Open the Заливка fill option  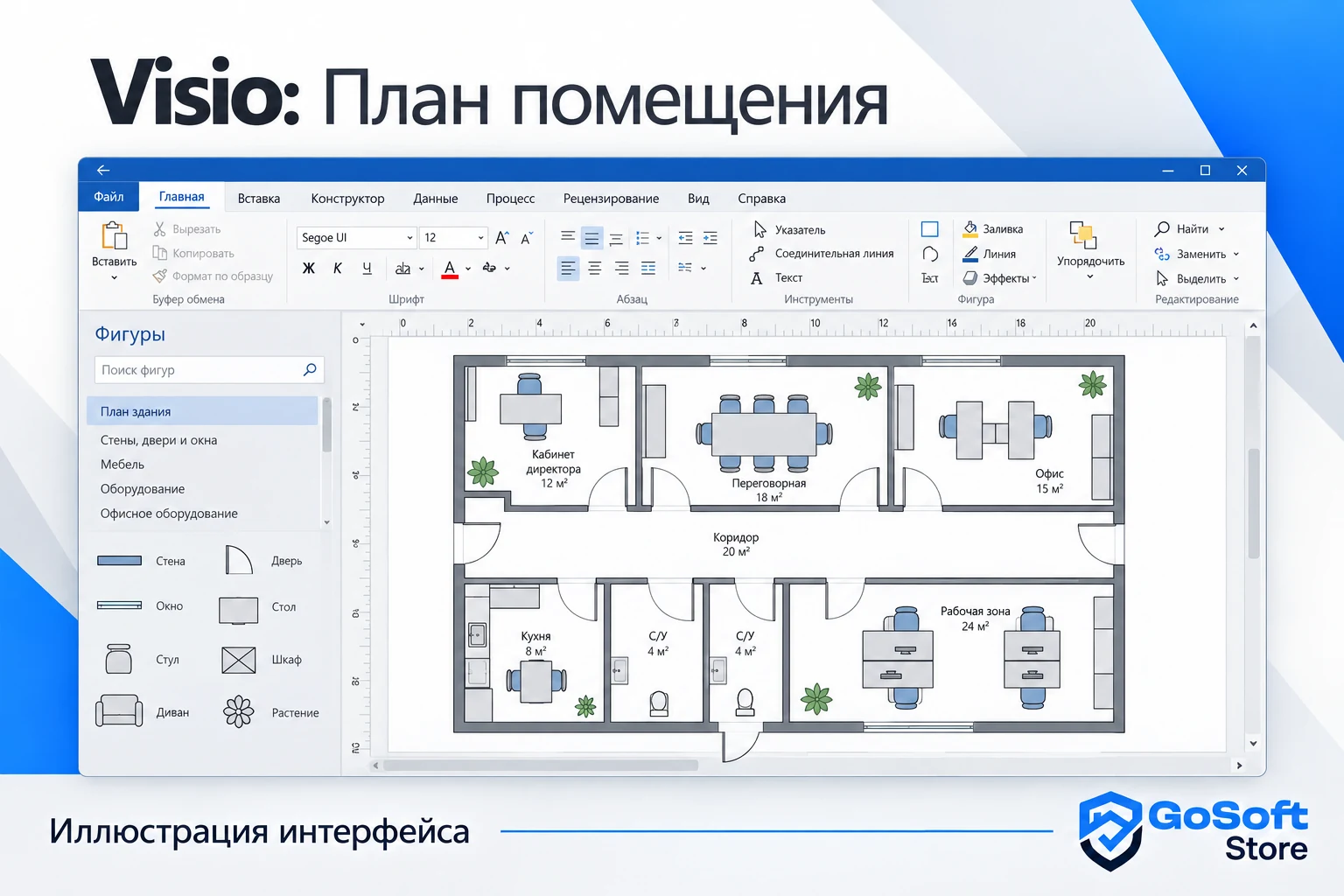click(x=993, y=229)
